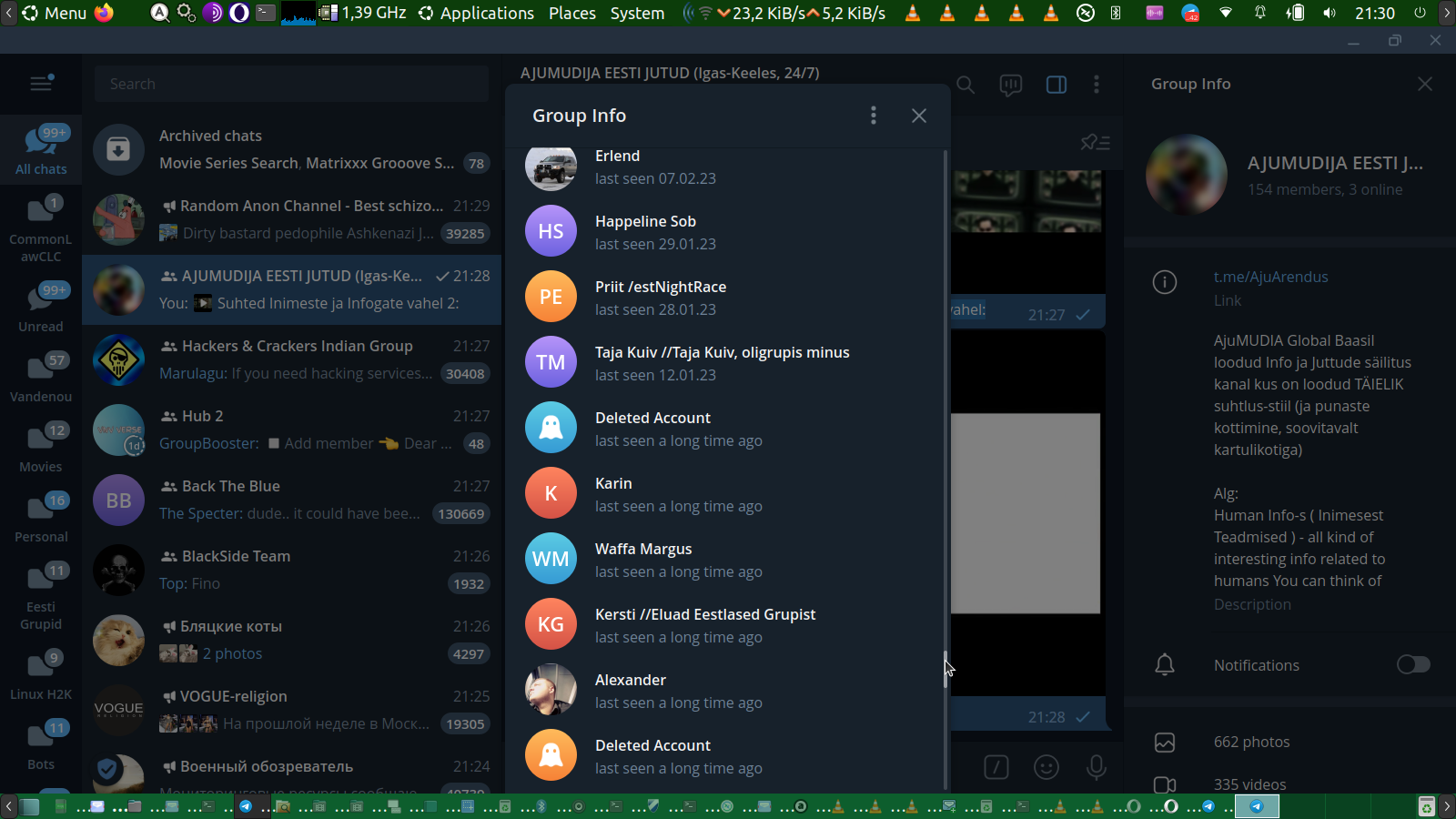
Task: Open the Personal chat folder
Action: point(41,518)
